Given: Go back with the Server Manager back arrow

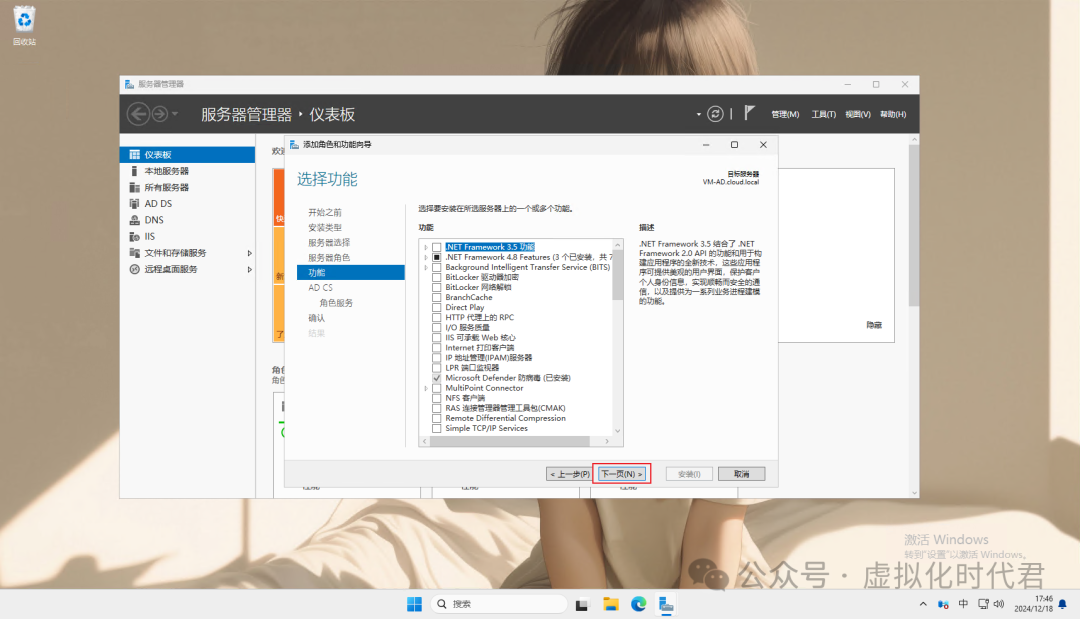Looking at the screenshot, I should click(138, 114).
